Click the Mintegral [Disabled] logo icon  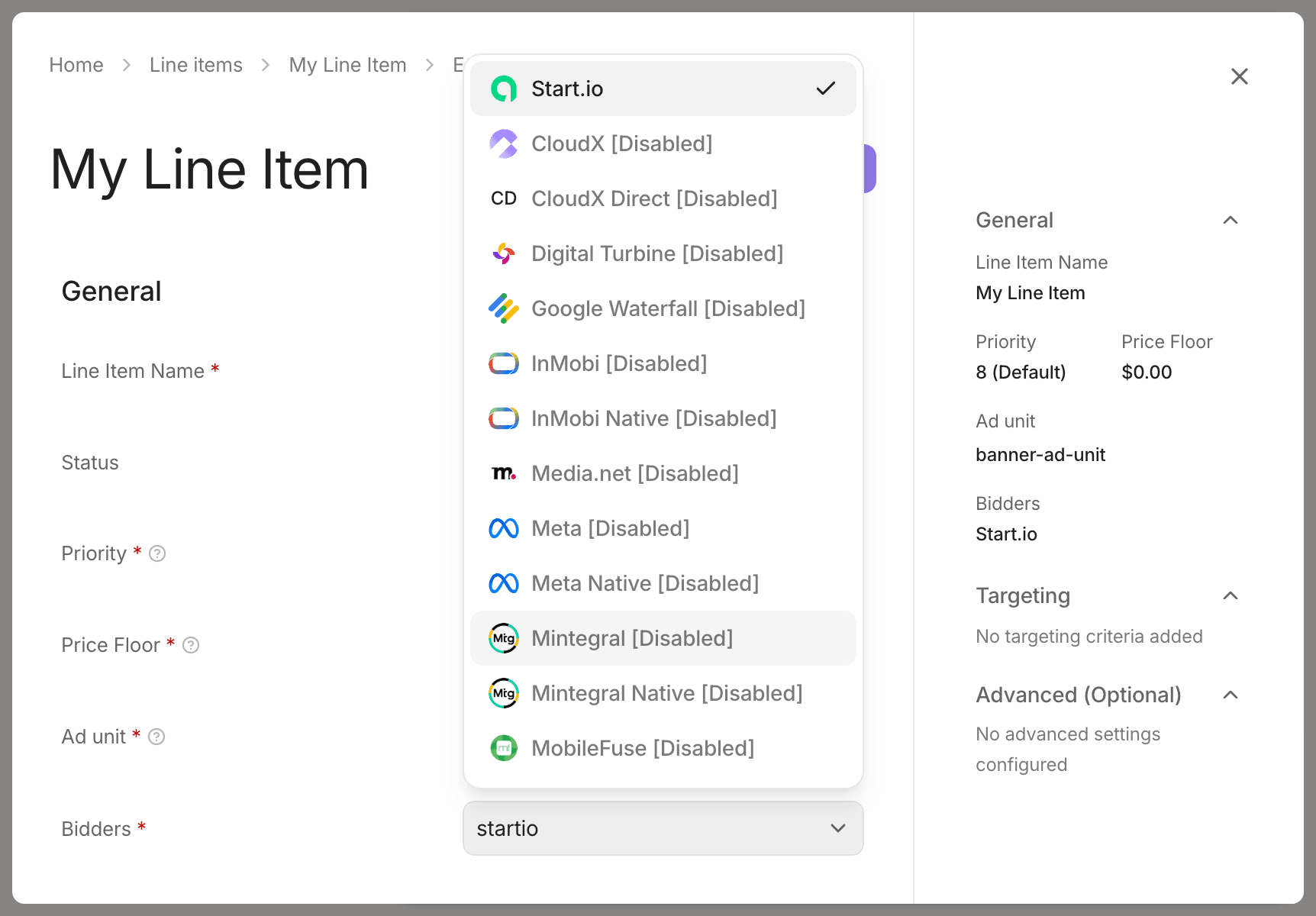click(504, 638)
